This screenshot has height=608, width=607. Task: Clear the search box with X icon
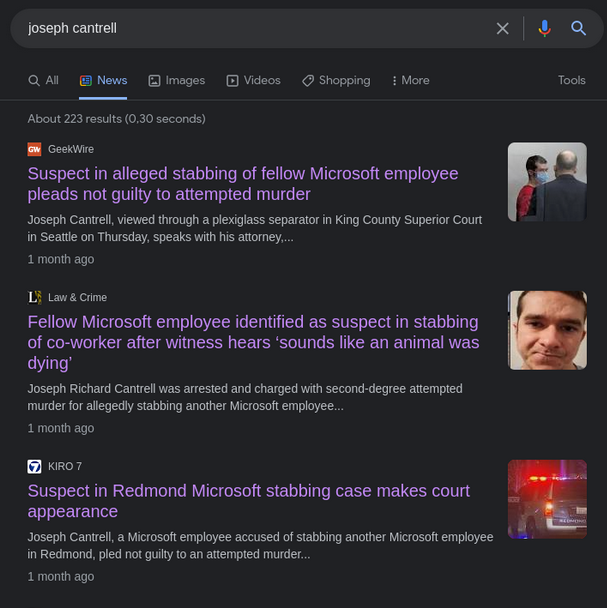[x=502, y=28]
